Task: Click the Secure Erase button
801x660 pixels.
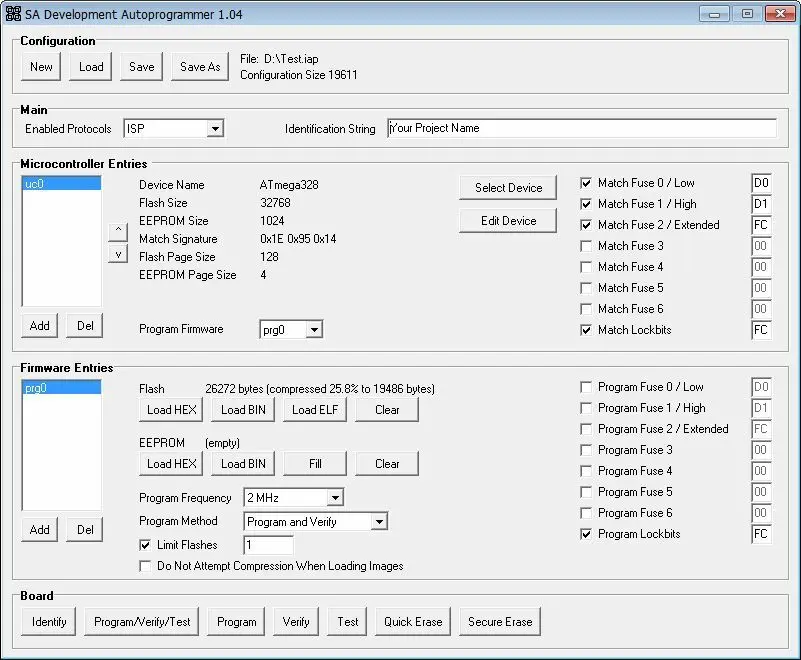Action: [500, 622]
